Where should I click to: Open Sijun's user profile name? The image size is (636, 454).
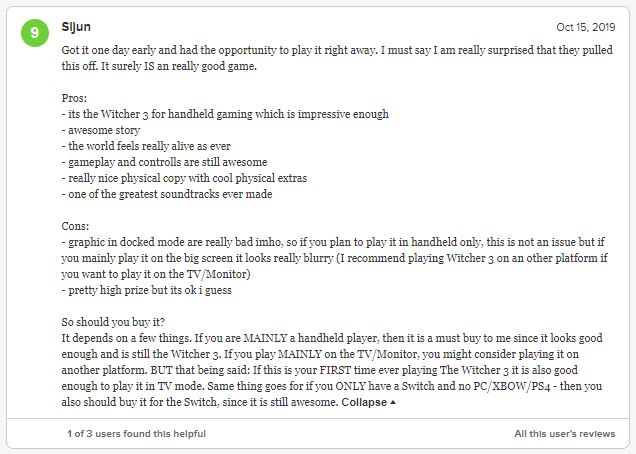point(74,26)
